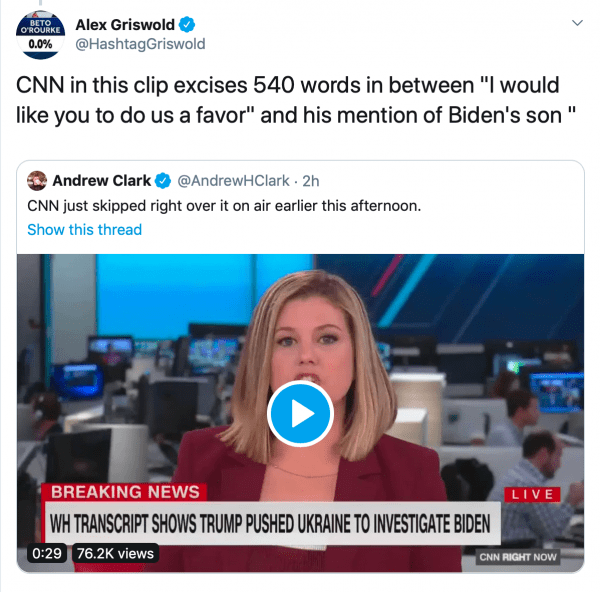Viewport: 600px width, 592px height.
Task: Click the WH TRANSCRIPT headline chyron
Action: click(x=271, y=524)
